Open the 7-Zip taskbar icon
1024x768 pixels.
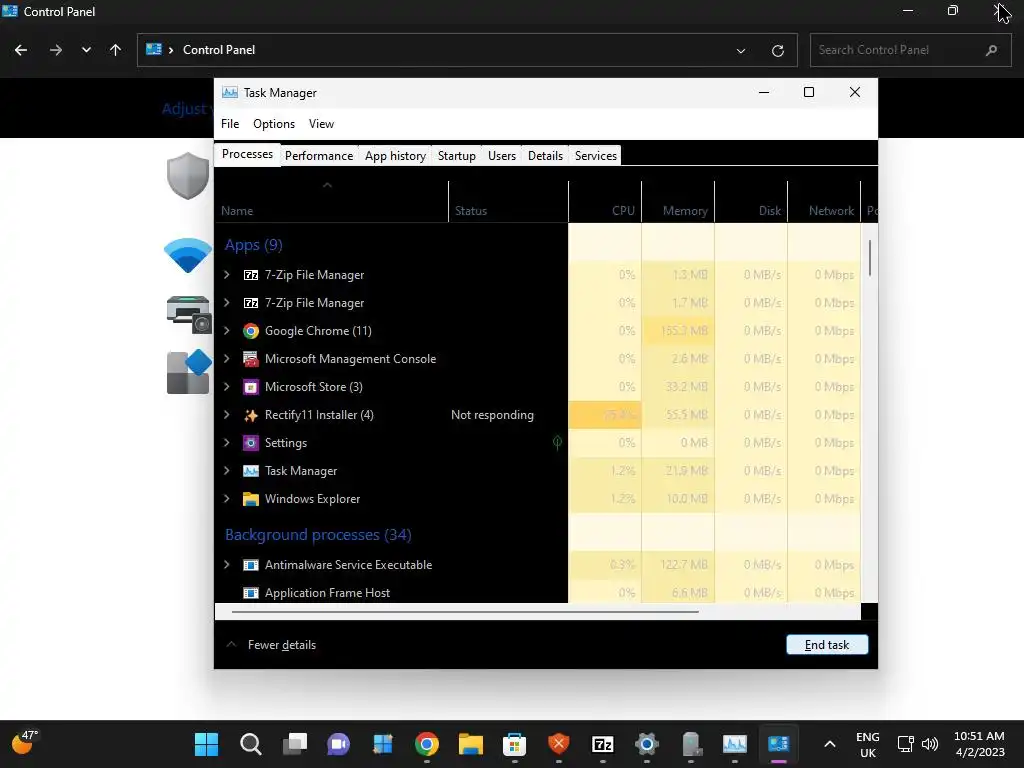tap(603, 744)
